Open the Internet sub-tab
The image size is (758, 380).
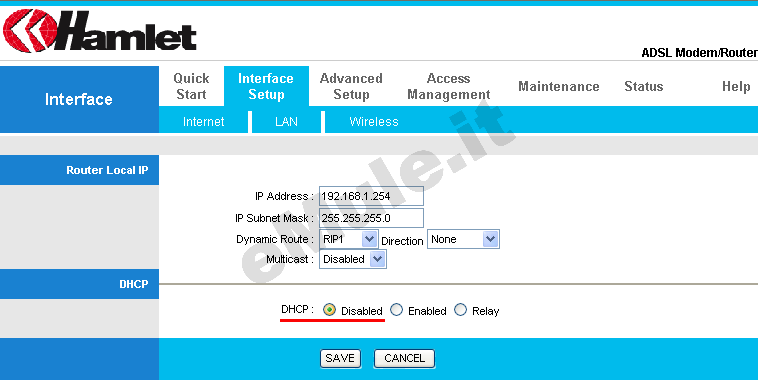[204, 122]
